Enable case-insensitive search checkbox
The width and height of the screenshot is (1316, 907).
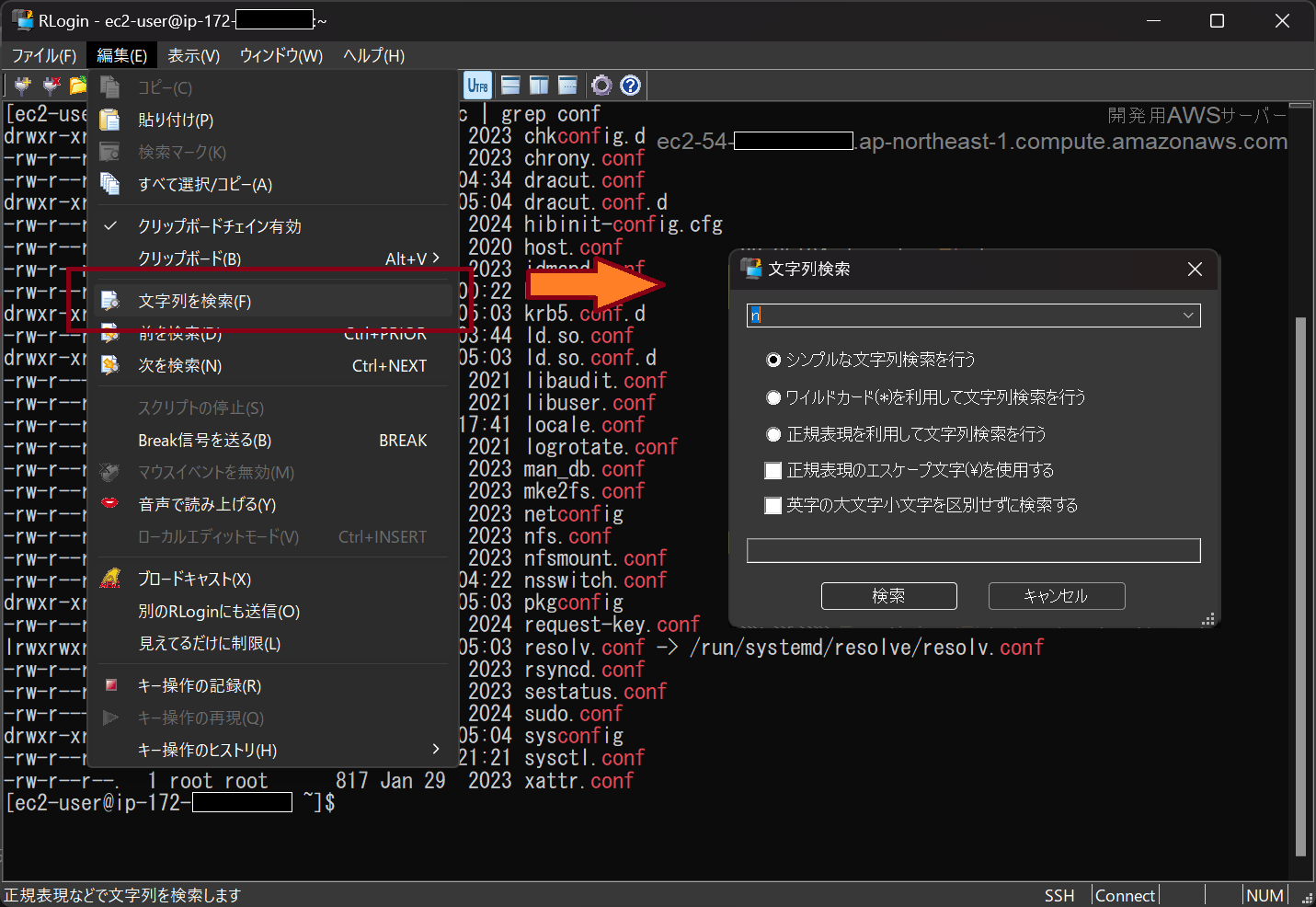[x=773, y=506]
